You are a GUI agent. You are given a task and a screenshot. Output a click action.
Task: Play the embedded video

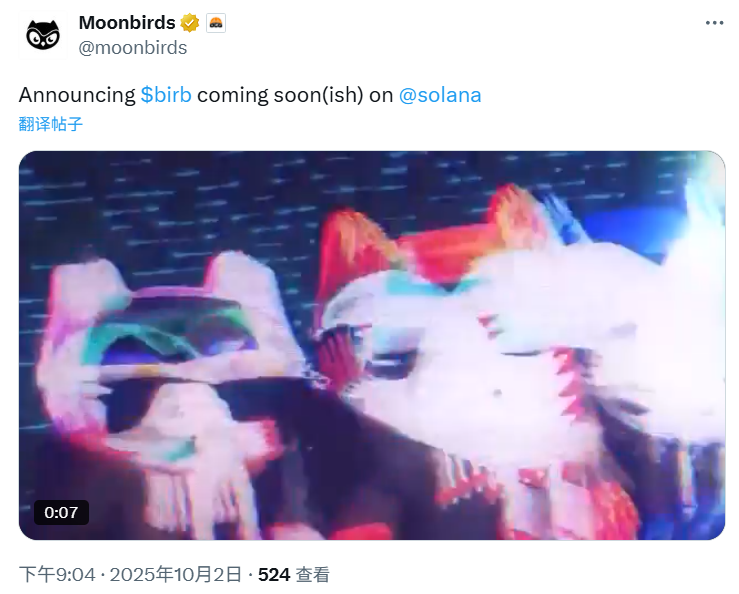(x=372, y=346)
